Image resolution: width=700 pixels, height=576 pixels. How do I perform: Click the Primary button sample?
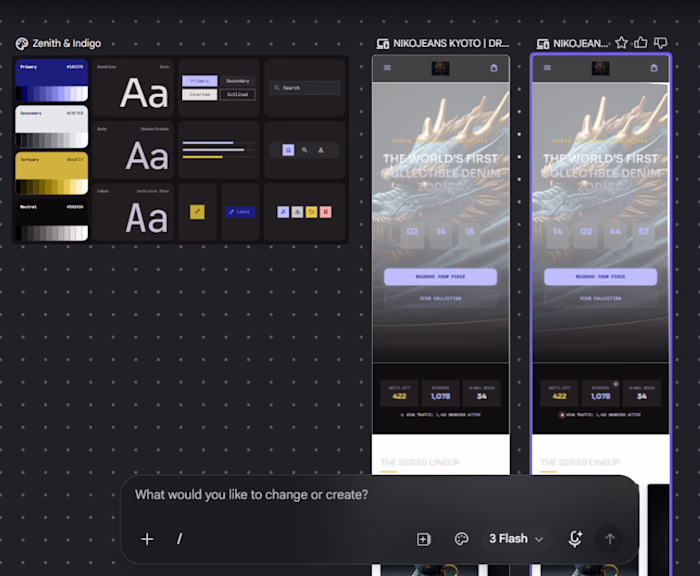[x=200, y=81]
